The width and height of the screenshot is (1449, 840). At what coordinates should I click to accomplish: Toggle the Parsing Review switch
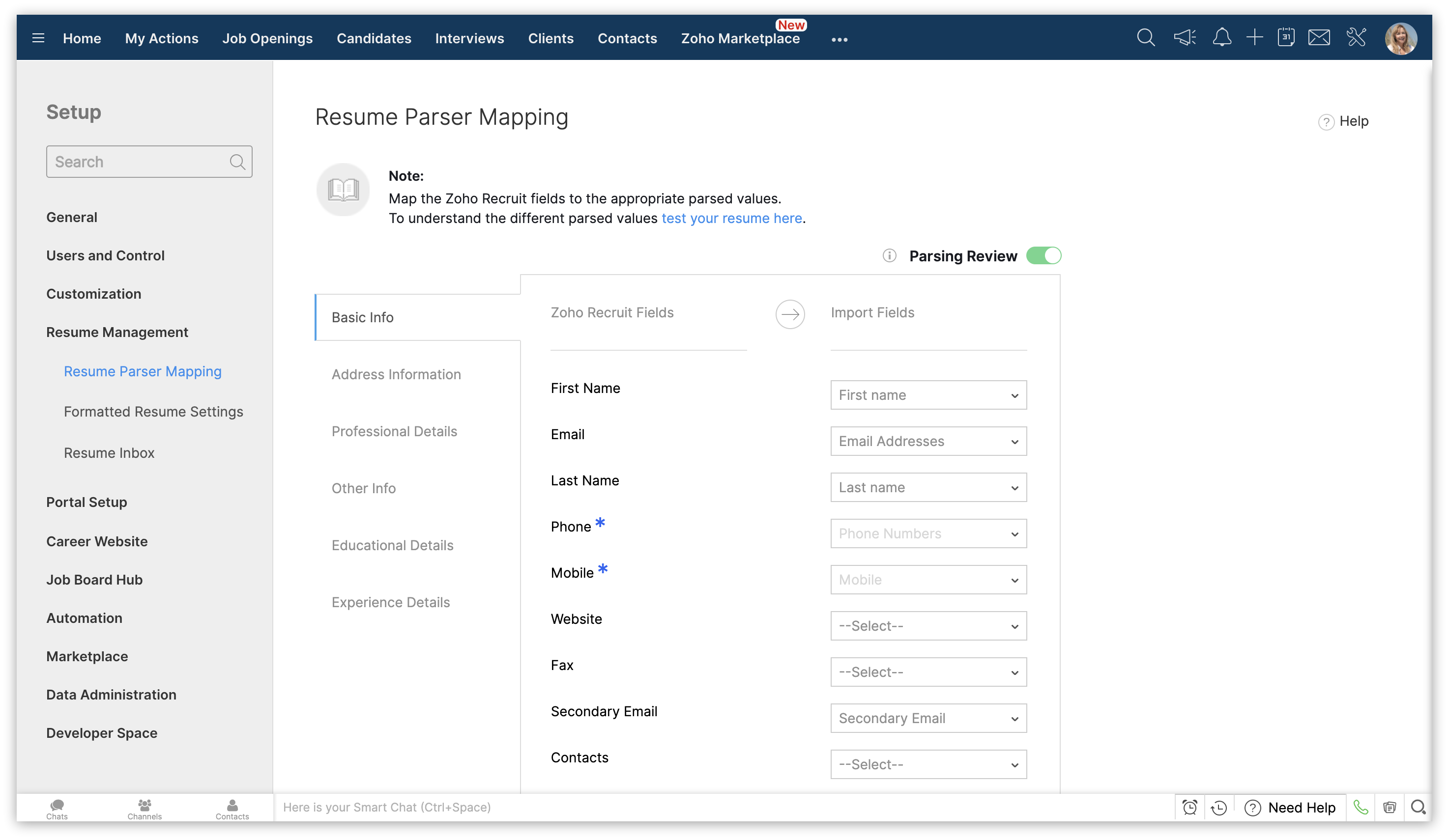[1043, 255]
